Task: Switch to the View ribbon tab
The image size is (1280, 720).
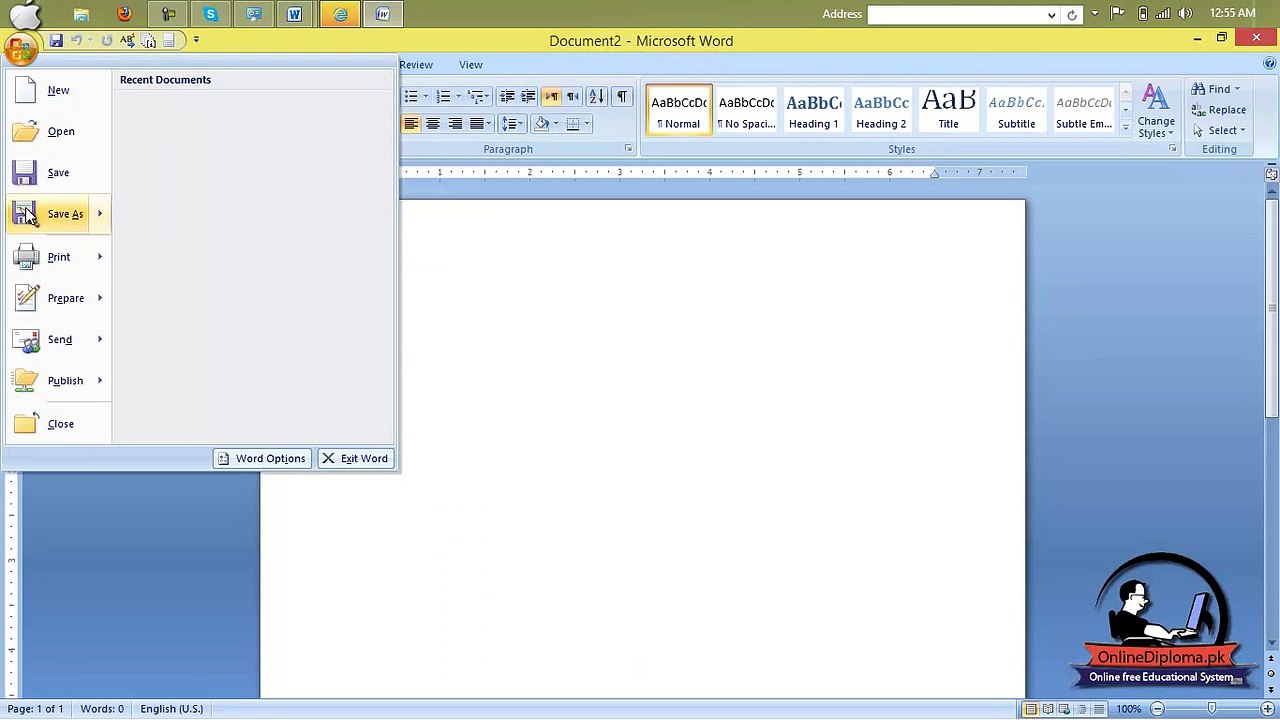Action: [471, 65]
